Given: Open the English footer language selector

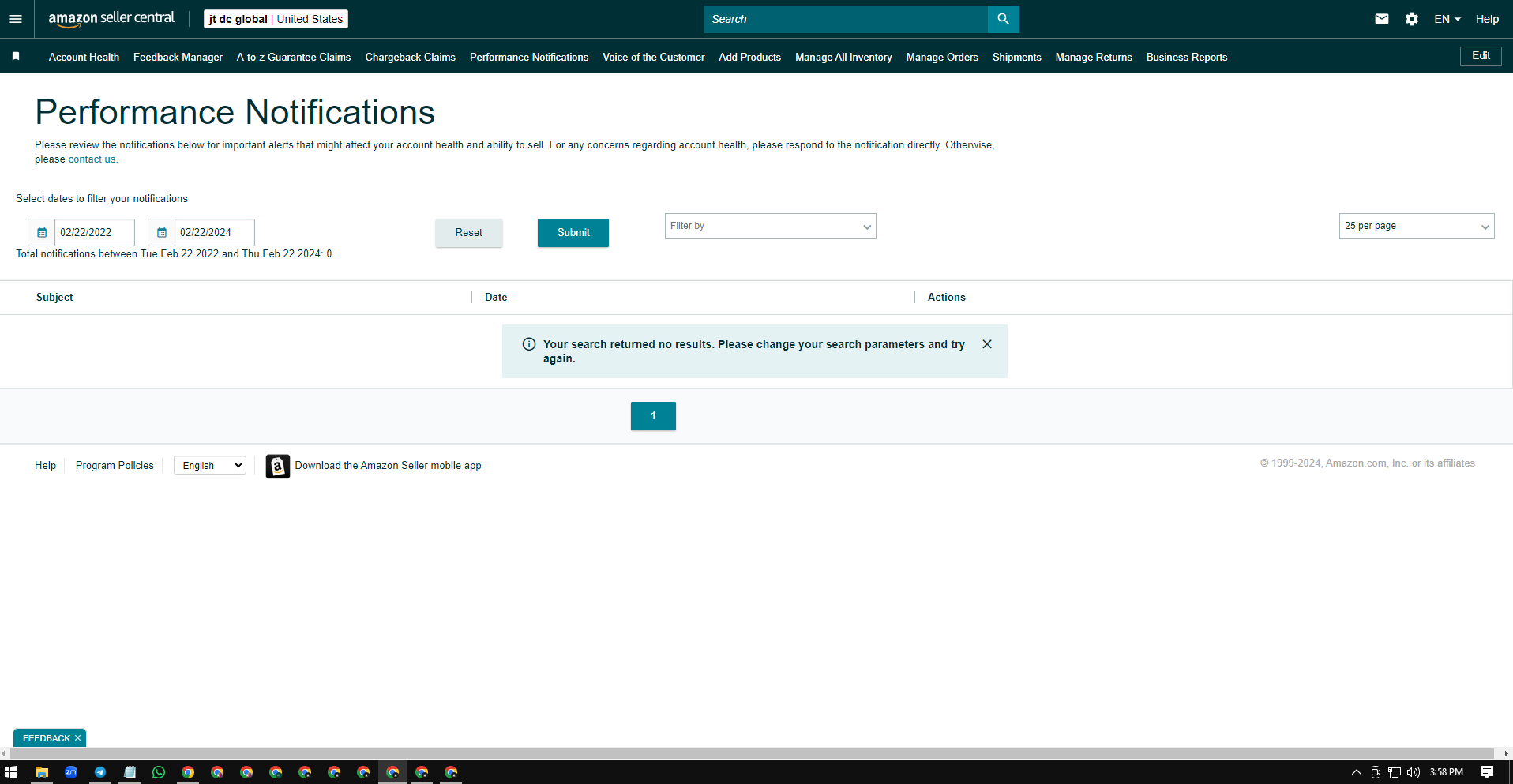Looking at the screenshot, I should [210, 466].
